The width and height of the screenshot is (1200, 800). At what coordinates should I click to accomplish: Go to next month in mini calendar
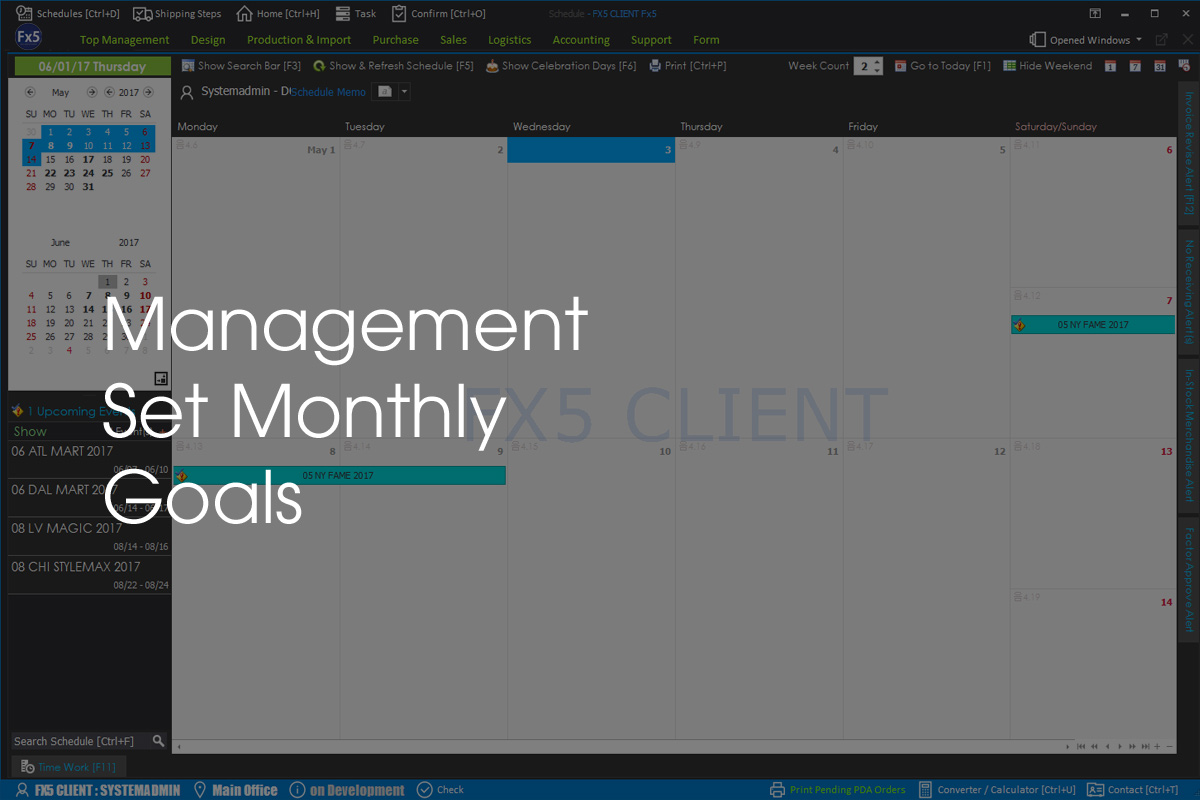[x=92, y=92]
